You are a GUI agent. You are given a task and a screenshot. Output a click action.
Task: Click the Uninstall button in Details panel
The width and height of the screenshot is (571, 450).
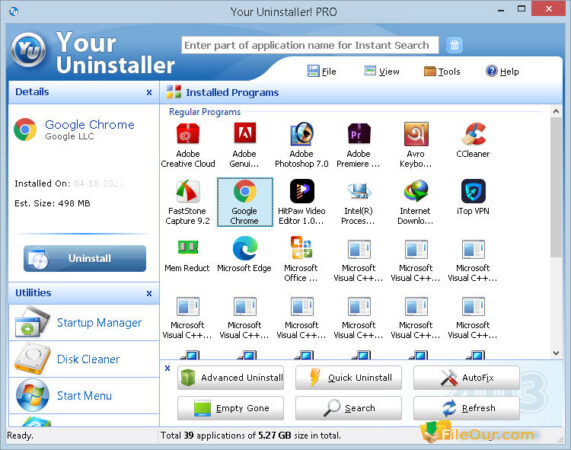pyautogui.click(x=85, y=258)
